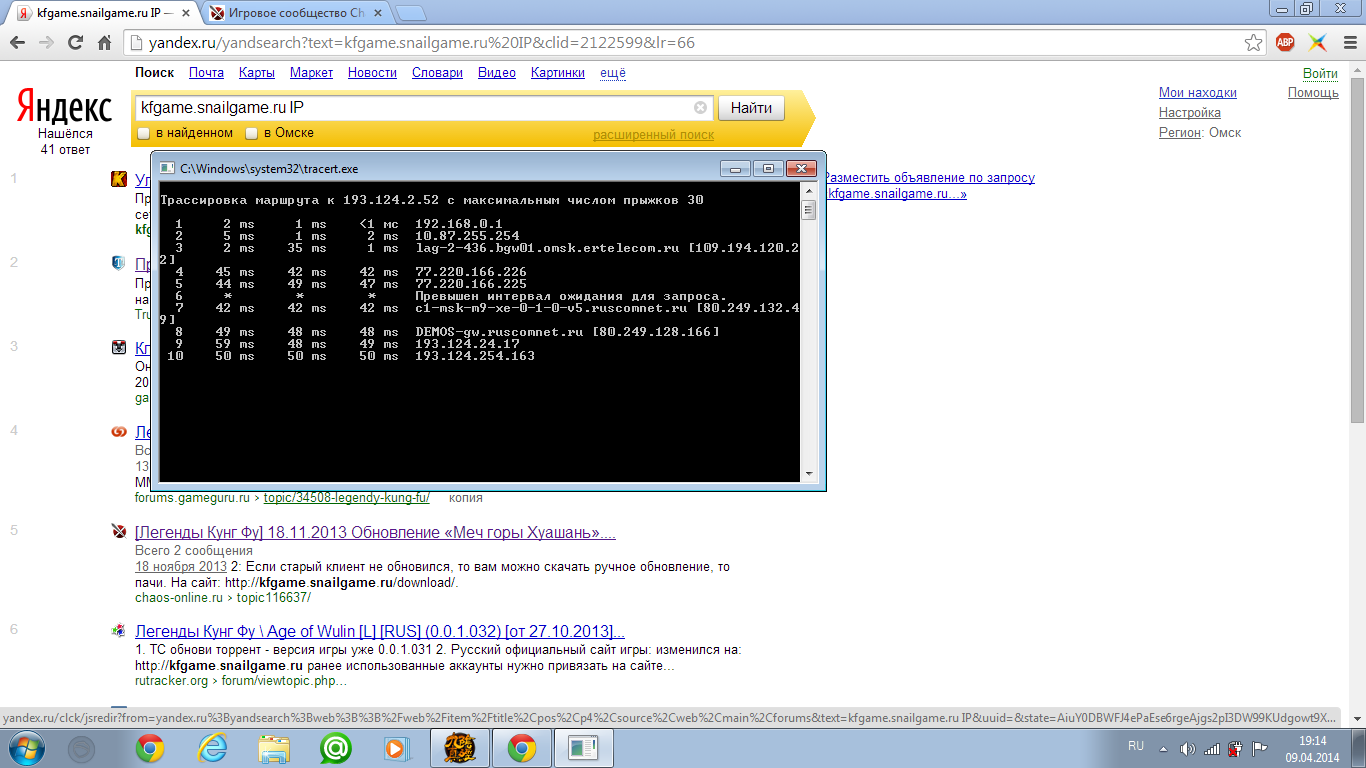
Task: Open the media player taskbar icon
Action: [x=397, y=747]
